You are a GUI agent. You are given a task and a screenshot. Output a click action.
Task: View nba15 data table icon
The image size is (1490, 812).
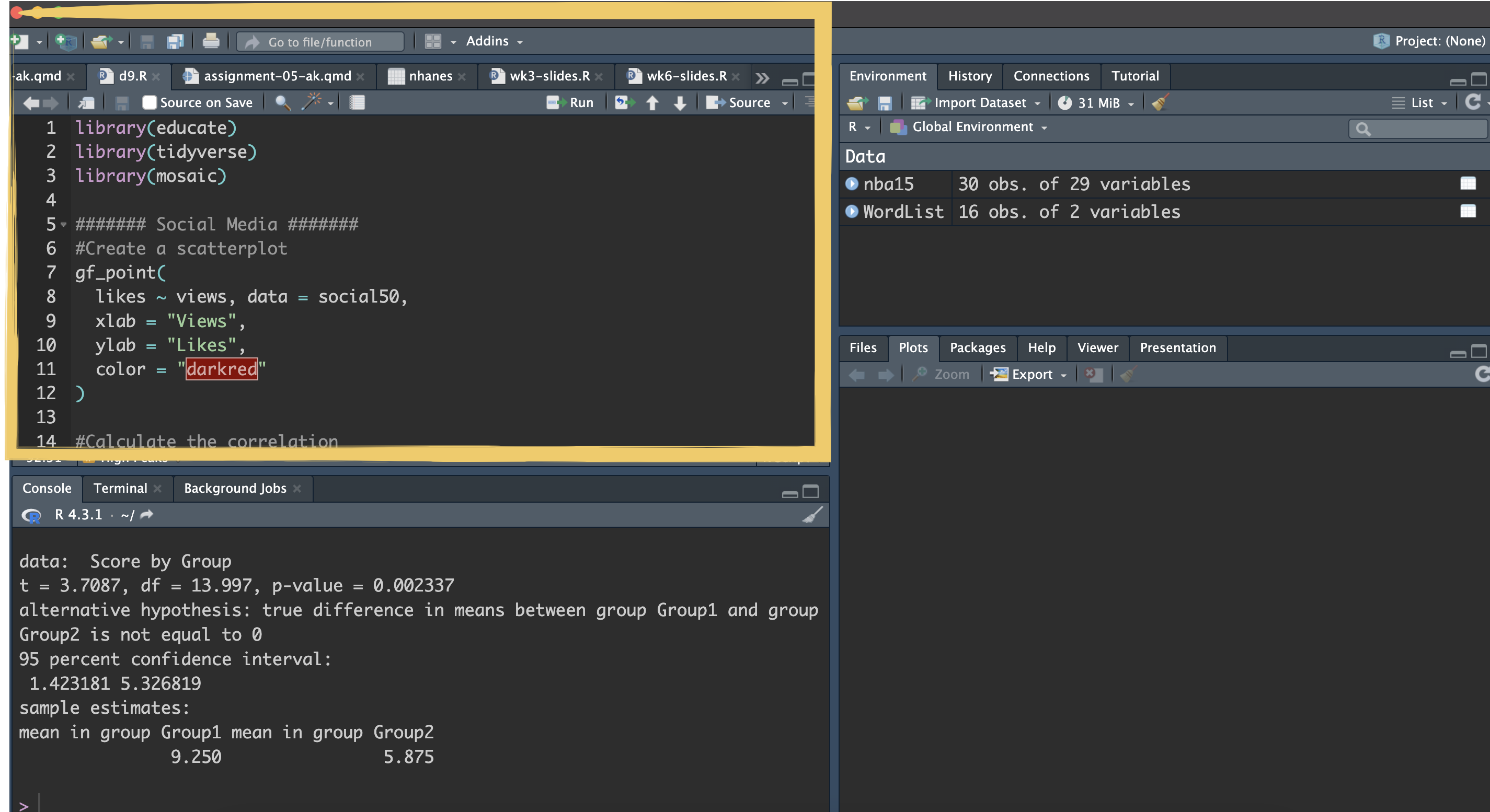tap(1468, 184)
